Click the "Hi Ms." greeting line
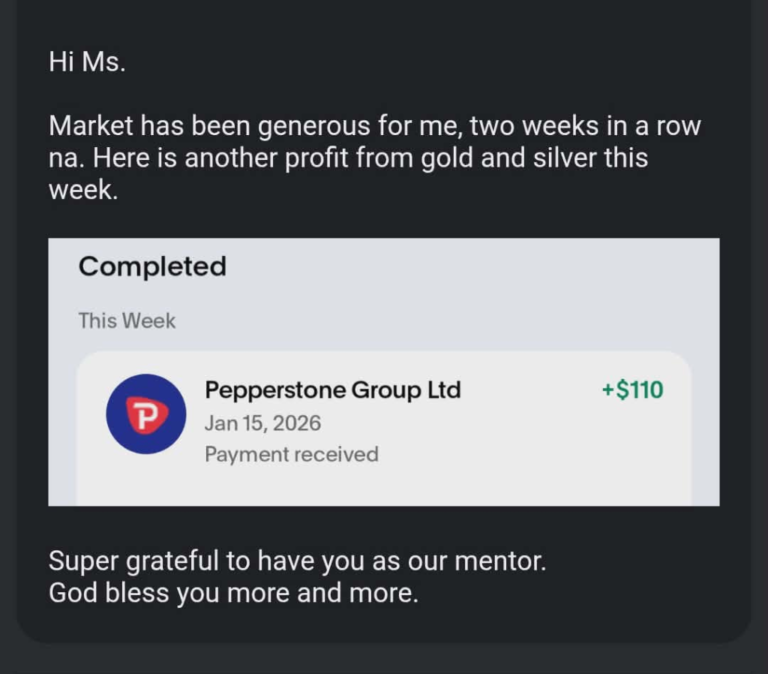The width and height of the screenshot is (768, 674). click(87, 62)
